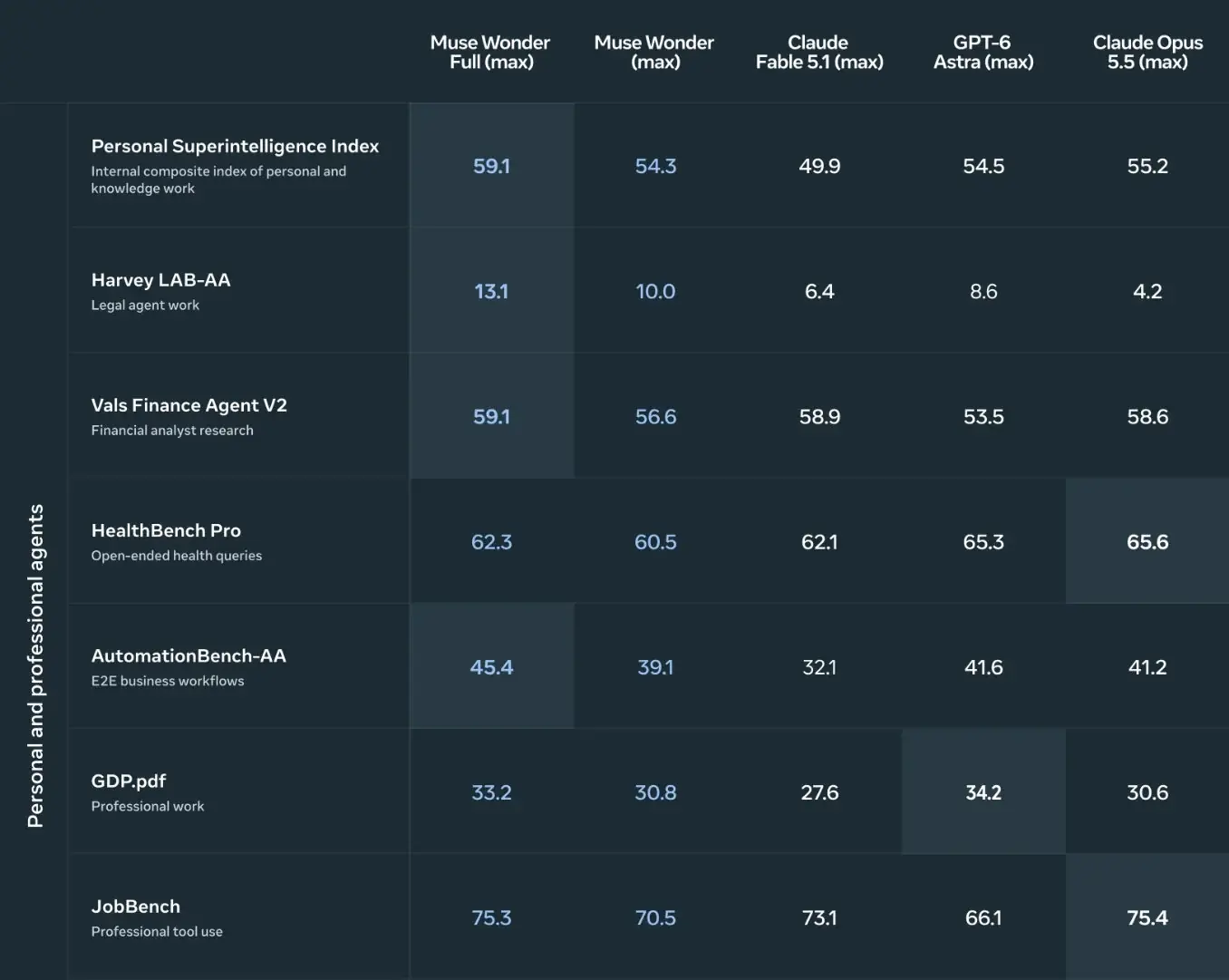This screenshot has height=980, width=1229.
Task: Click the 13.1 Harvey LAB-AA score
Action: [491, 291]
